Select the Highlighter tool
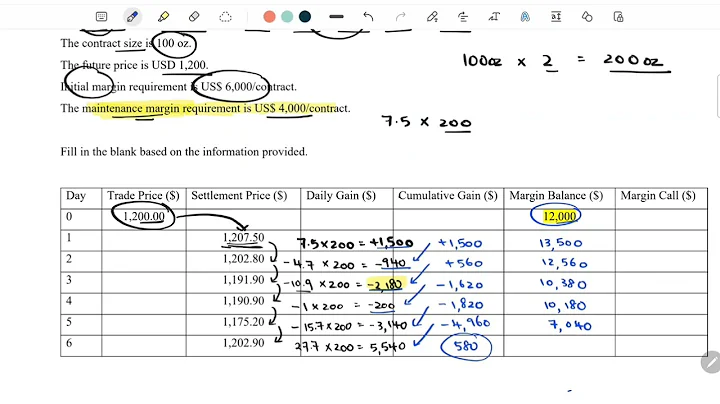Screen dimensions: 720x404 click(x=163, y=17)
